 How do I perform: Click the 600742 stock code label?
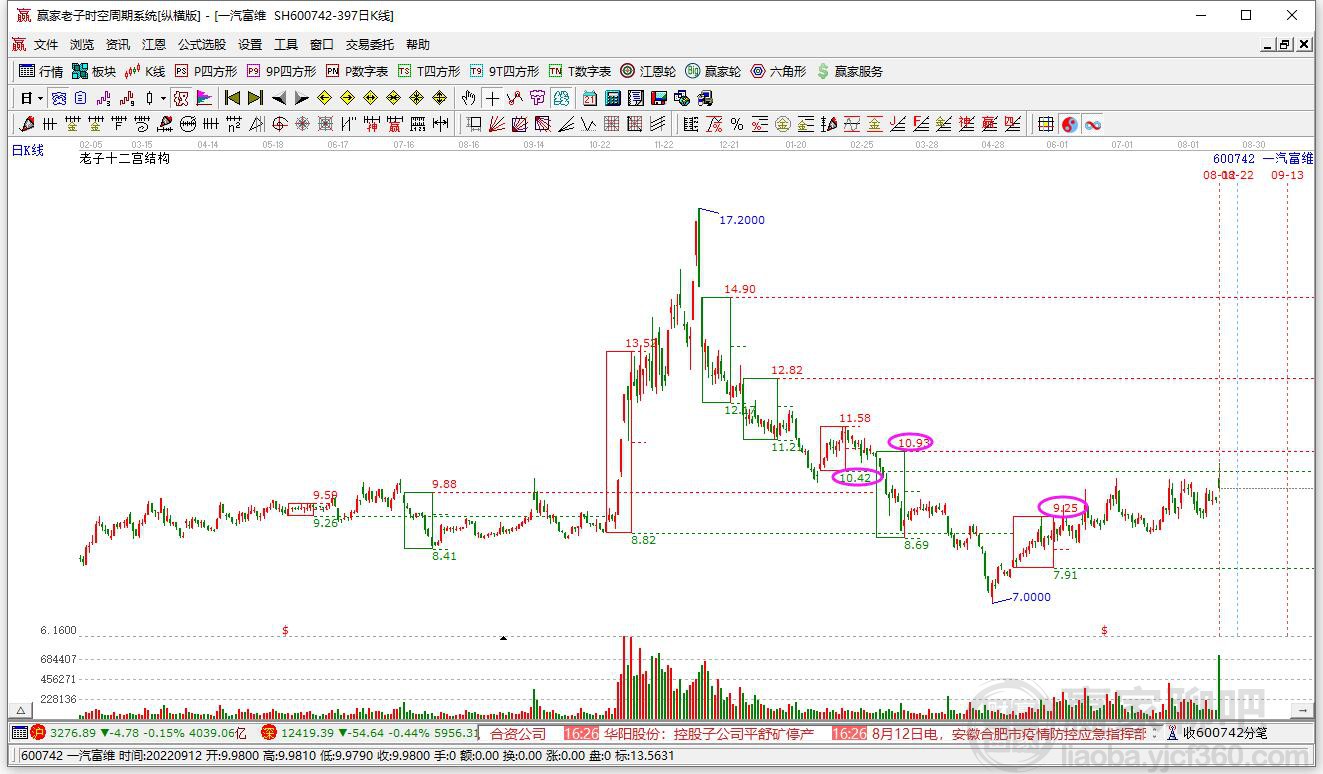tap(1233, 159)
